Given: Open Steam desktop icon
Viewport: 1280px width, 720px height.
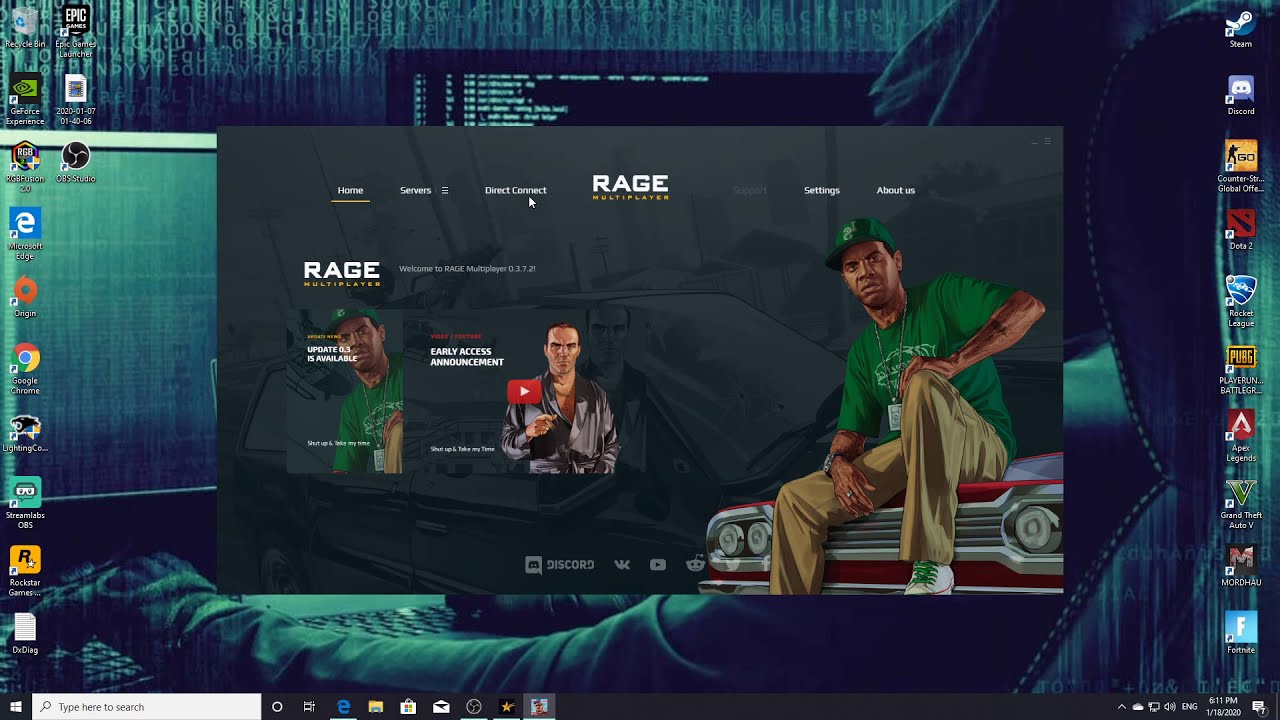Looking at the screenshot, I should (x=1241, y=28).
